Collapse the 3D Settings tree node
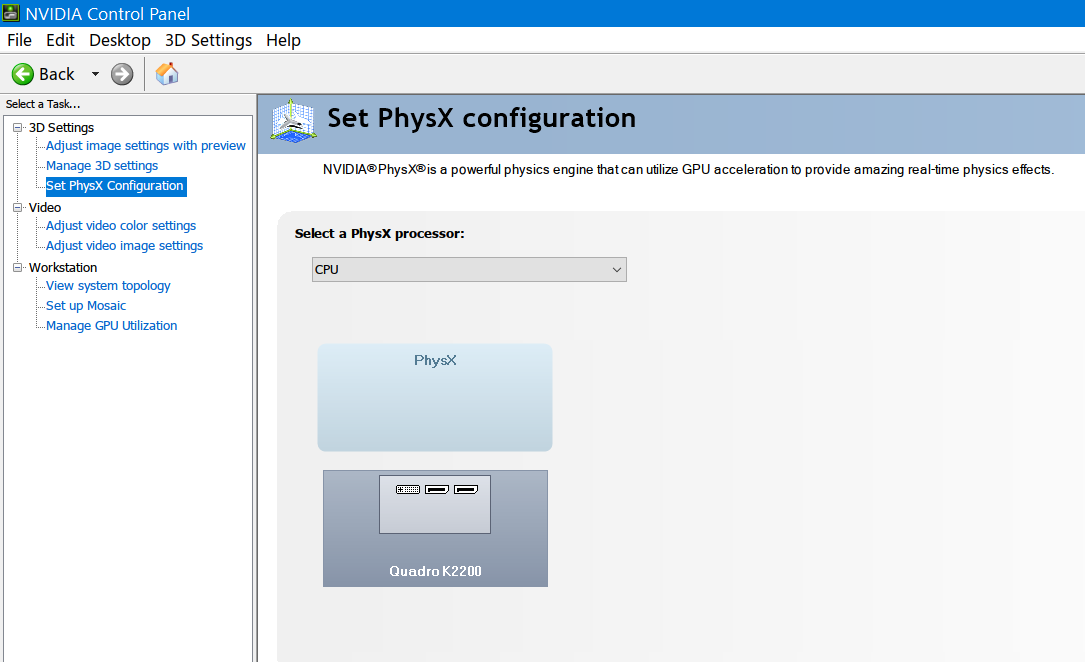The height and width of the screenshot is (662, 1085). pyautogui.click(x=18, y=127)
